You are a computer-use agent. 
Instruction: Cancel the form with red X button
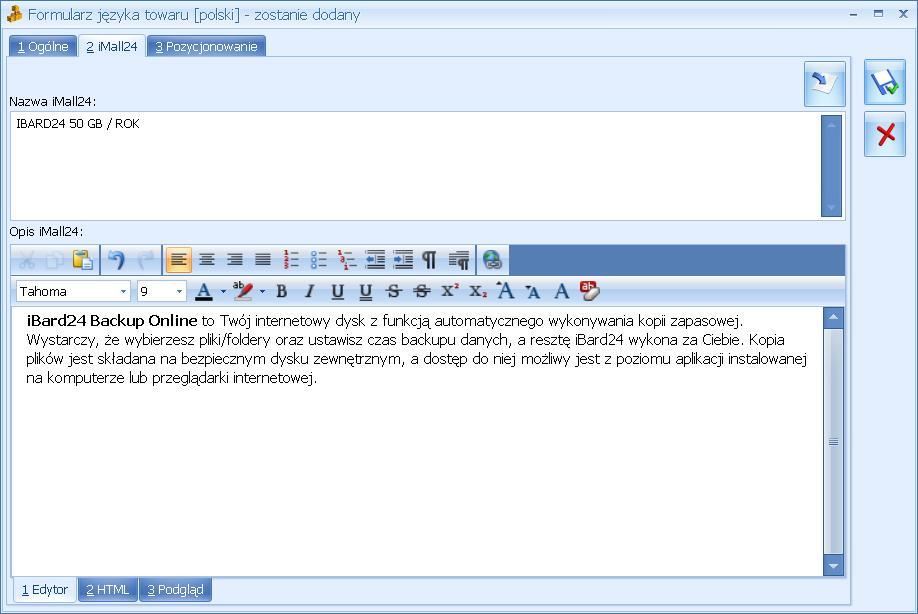click(885, 134)
